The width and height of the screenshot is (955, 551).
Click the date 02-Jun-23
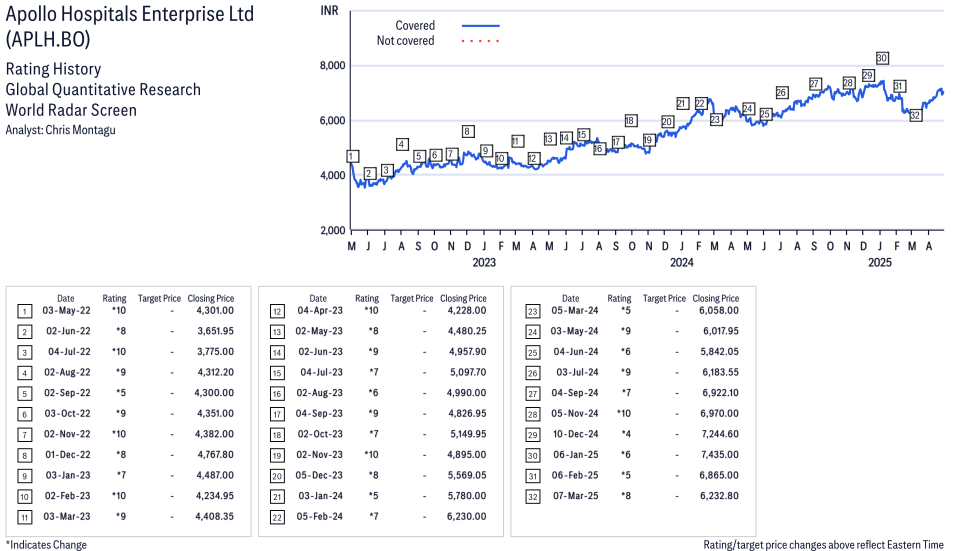[x=320, y=352]
